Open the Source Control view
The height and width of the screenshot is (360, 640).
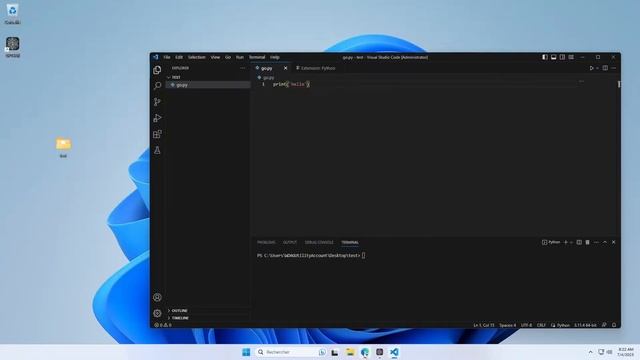(x=157, y=102)
